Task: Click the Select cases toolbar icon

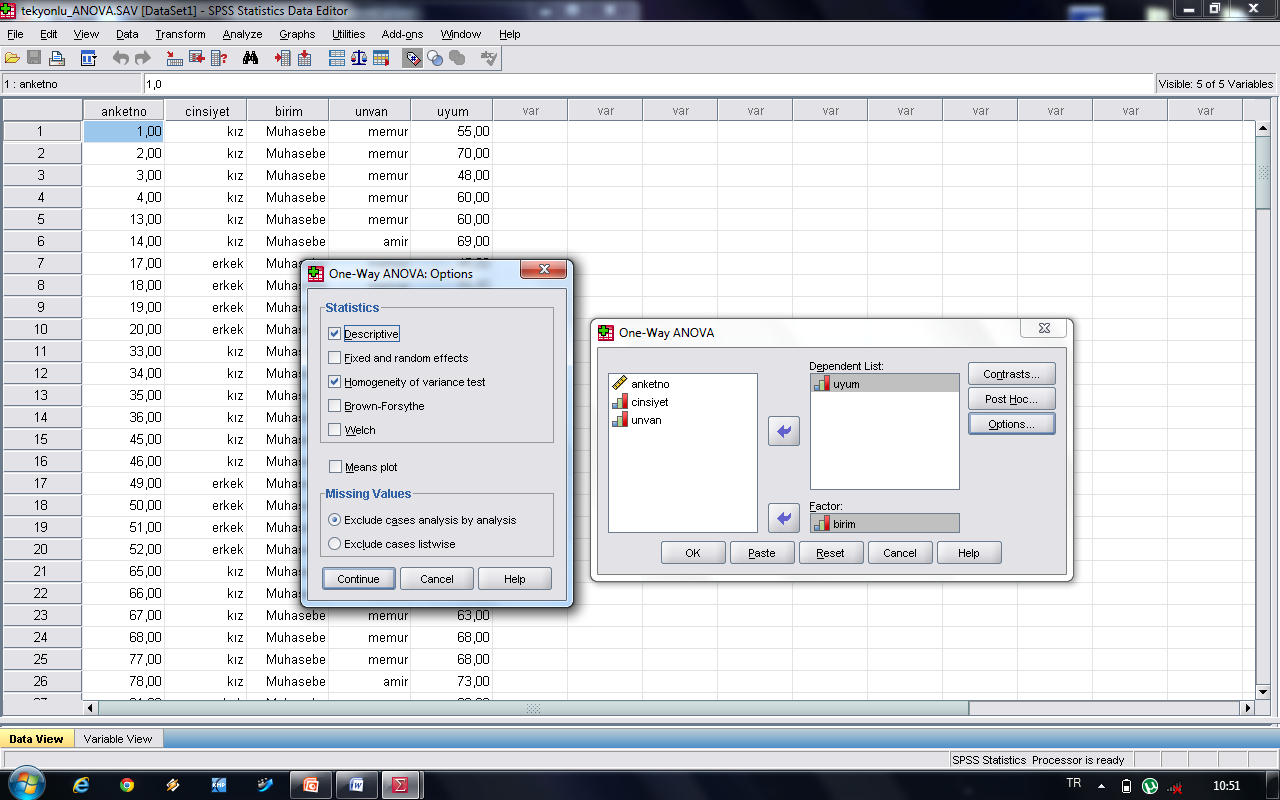Action: (380, 59)
